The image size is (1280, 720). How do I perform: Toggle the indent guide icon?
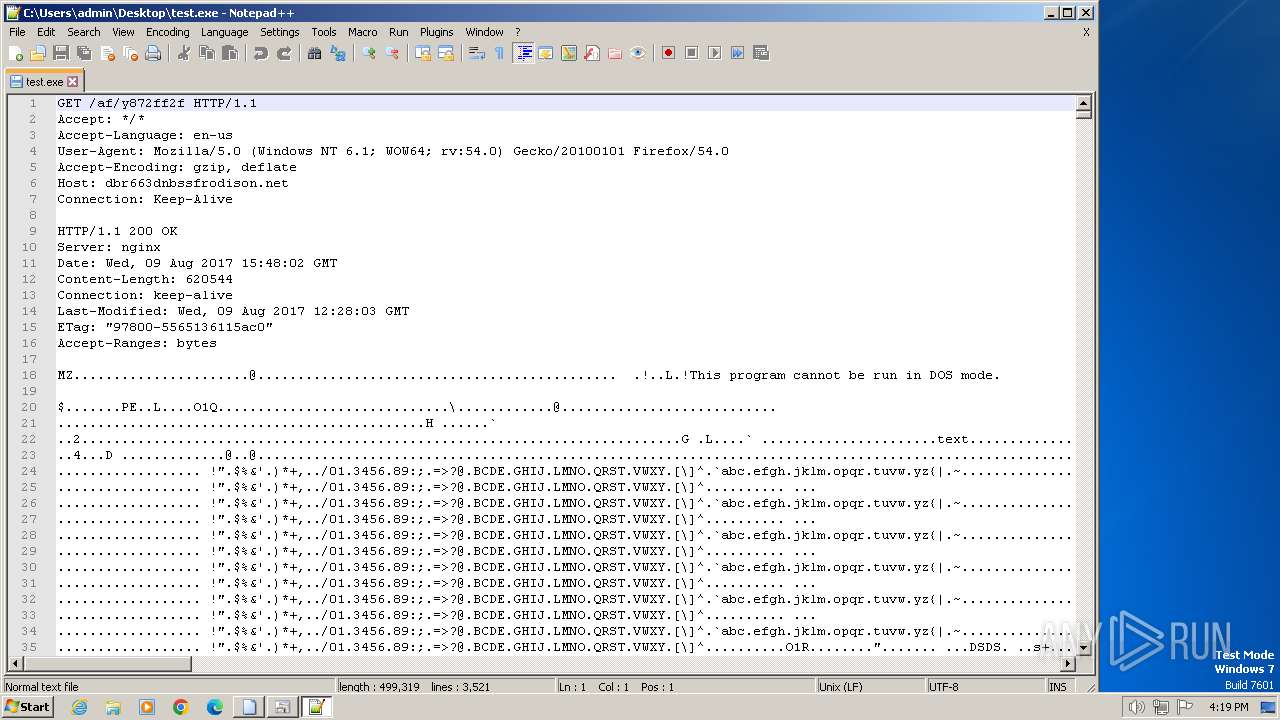click(x=523, y=53)
